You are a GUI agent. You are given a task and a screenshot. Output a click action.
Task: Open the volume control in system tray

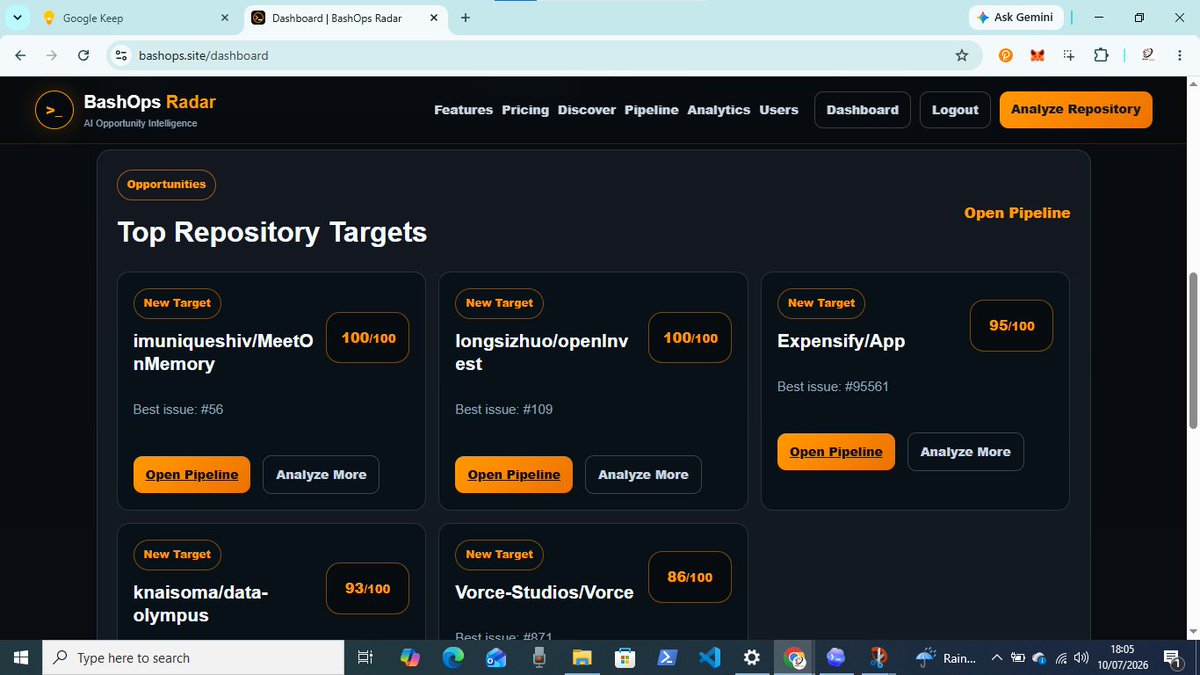1080,657
